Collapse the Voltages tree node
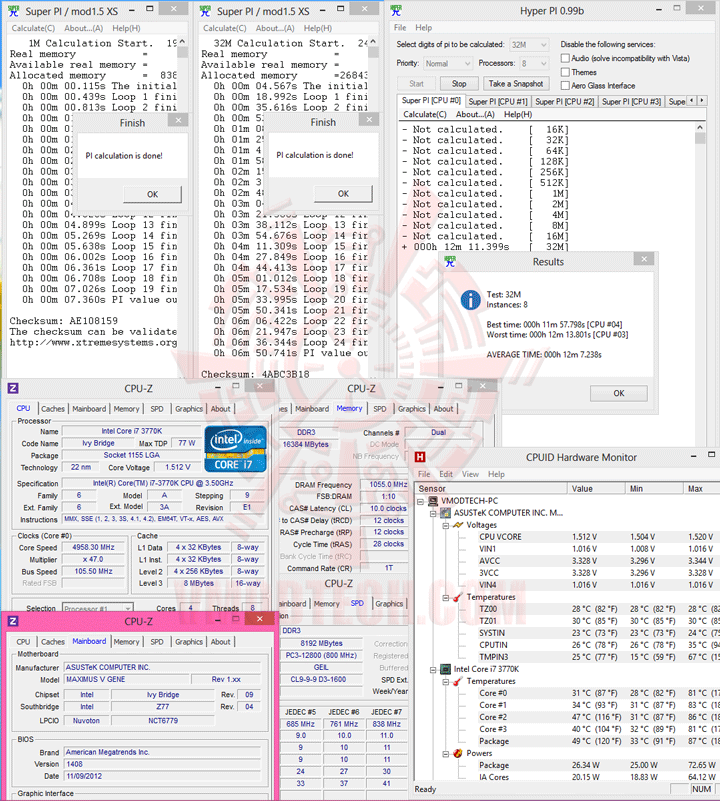The height and width of the screenshot is (801, 720). (445, 525)
